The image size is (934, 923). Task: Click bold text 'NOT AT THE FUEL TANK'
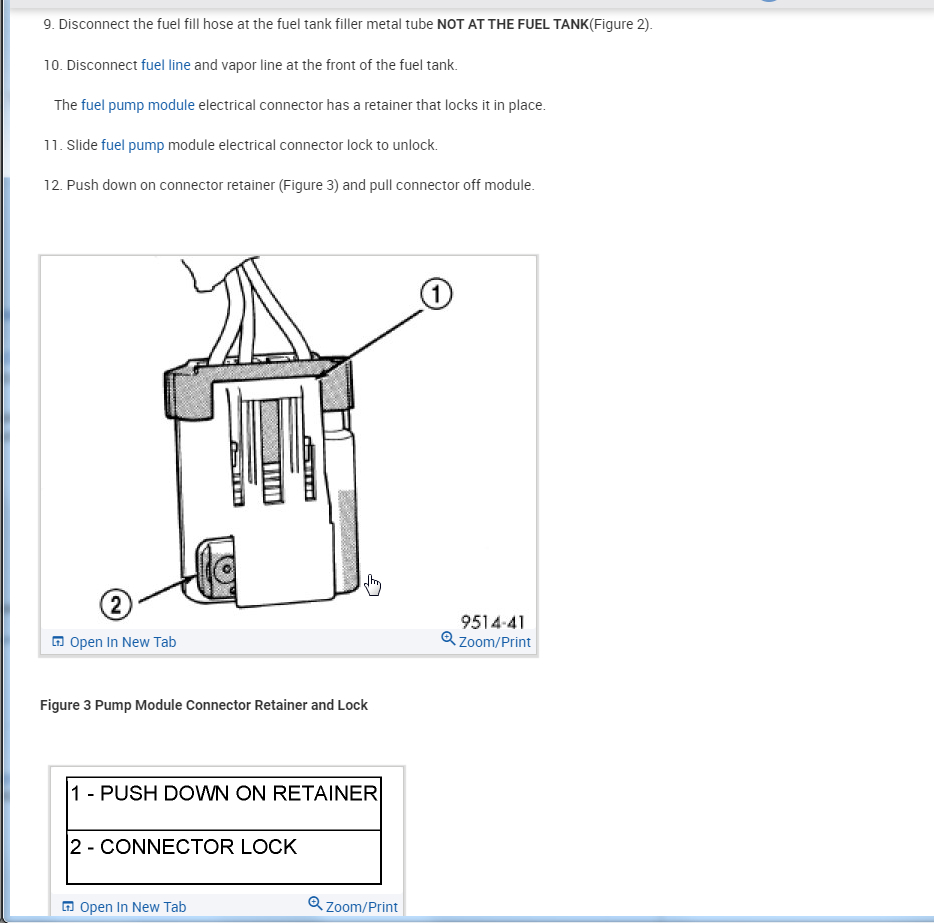tap(513, 24)
